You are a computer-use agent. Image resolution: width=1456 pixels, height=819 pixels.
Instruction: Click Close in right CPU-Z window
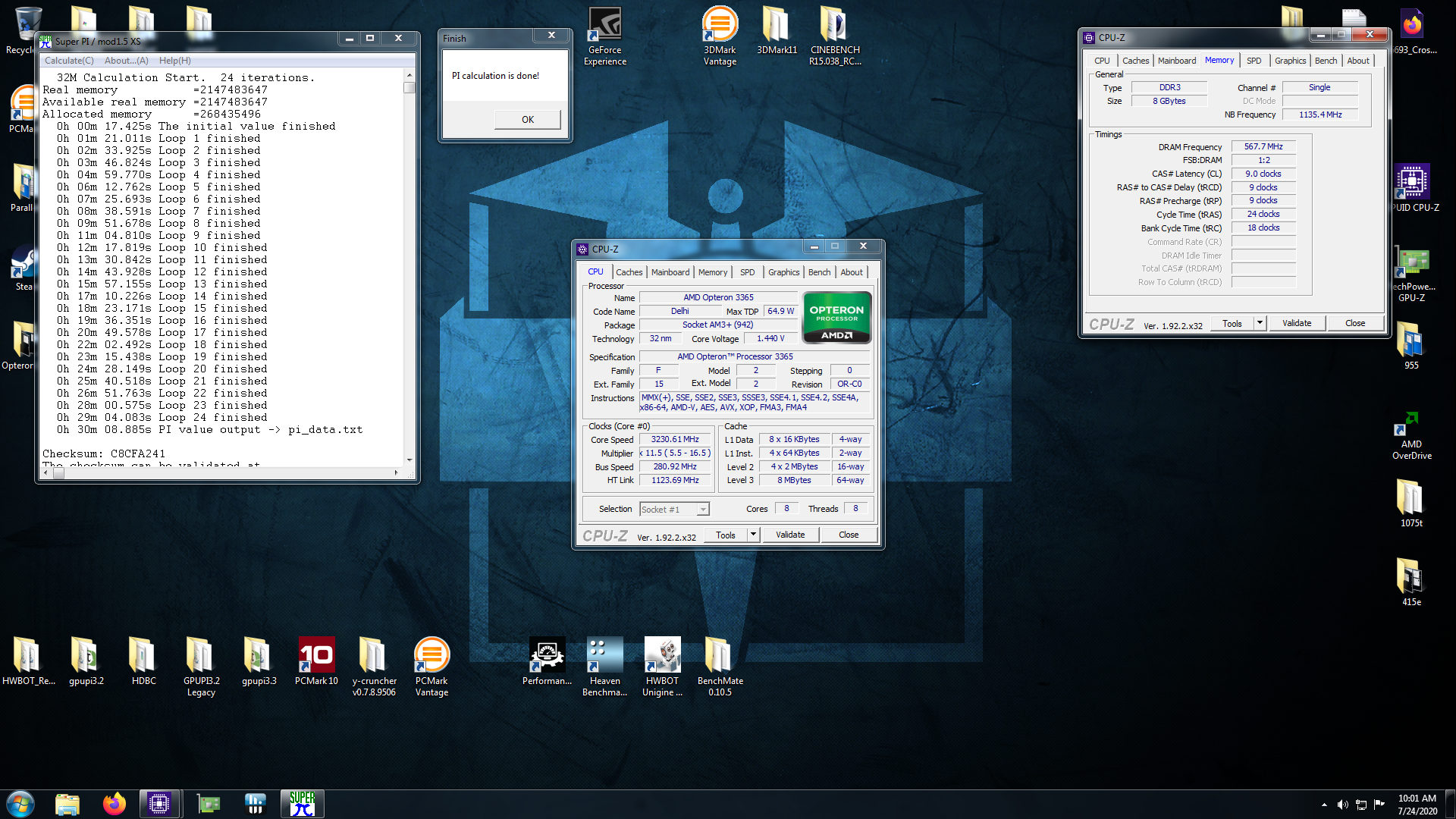point(1355,323)
